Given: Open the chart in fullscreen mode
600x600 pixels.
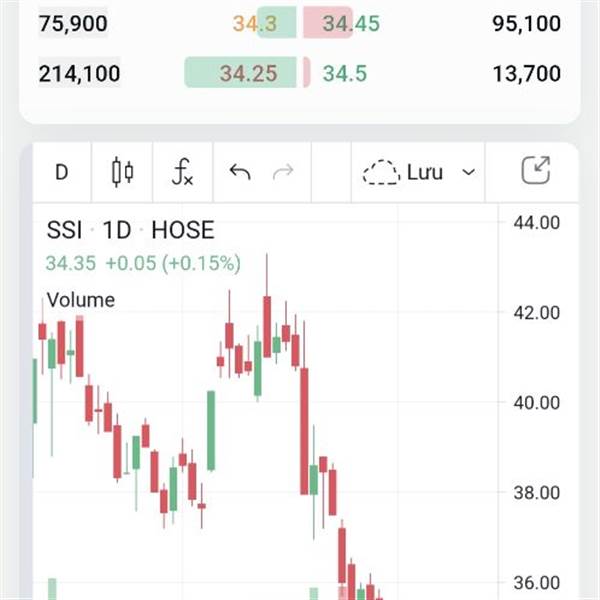Looking at the screenshot, I should pos(537,172).
